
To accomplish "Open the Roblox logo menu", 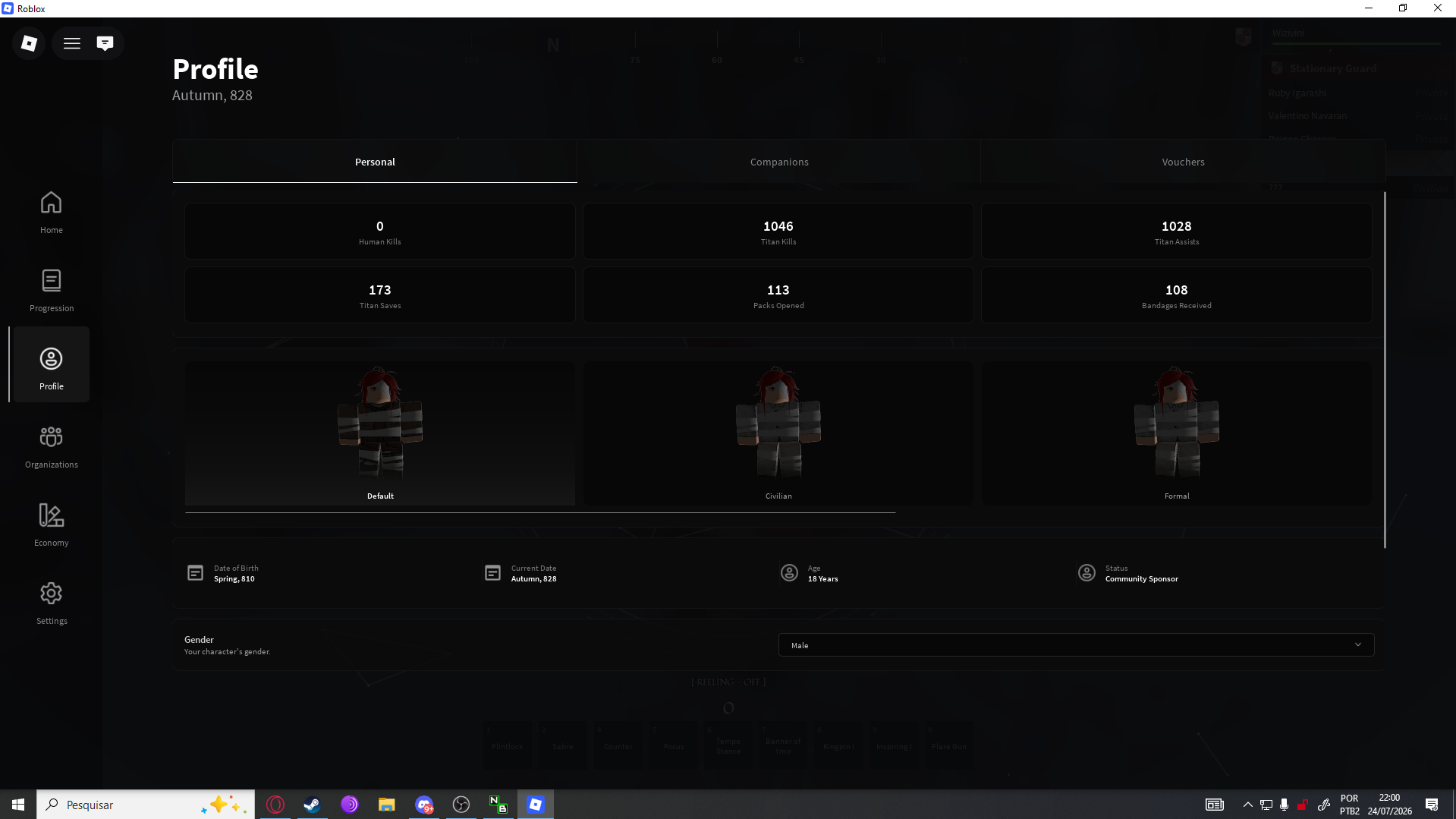I will [29, 43].
